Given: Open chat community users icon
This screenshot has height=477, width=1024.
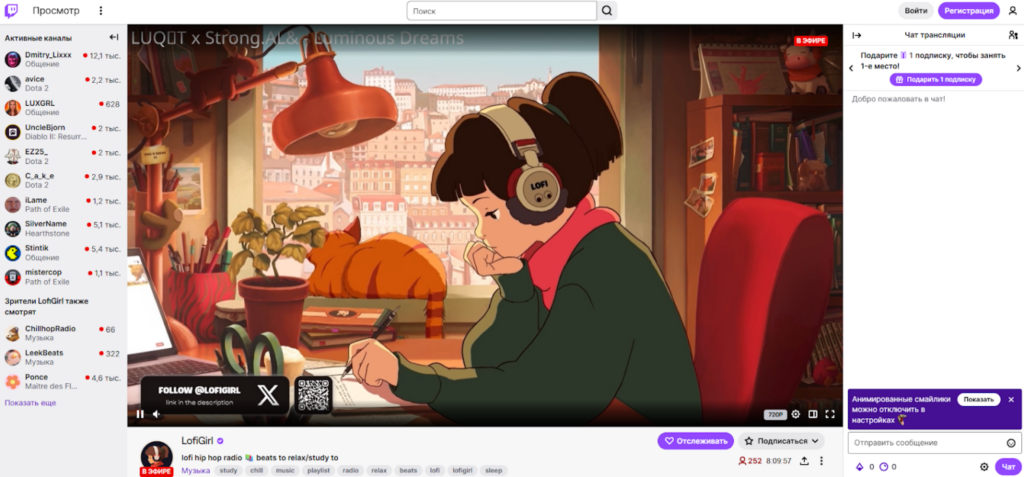Looking at the screenshot, I should coord(1012,35).
